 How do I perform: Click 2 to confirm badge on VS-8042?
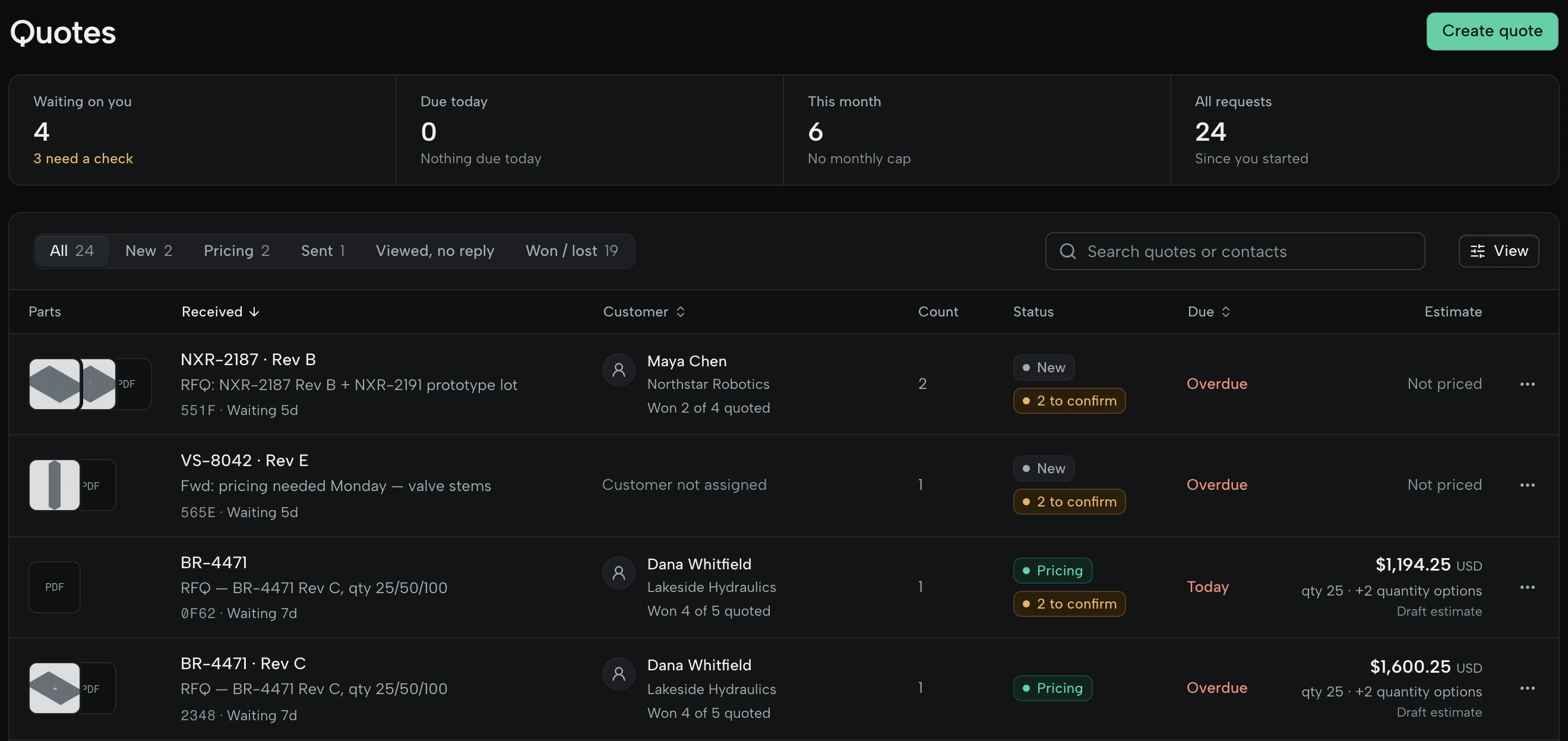(1069, 502)
